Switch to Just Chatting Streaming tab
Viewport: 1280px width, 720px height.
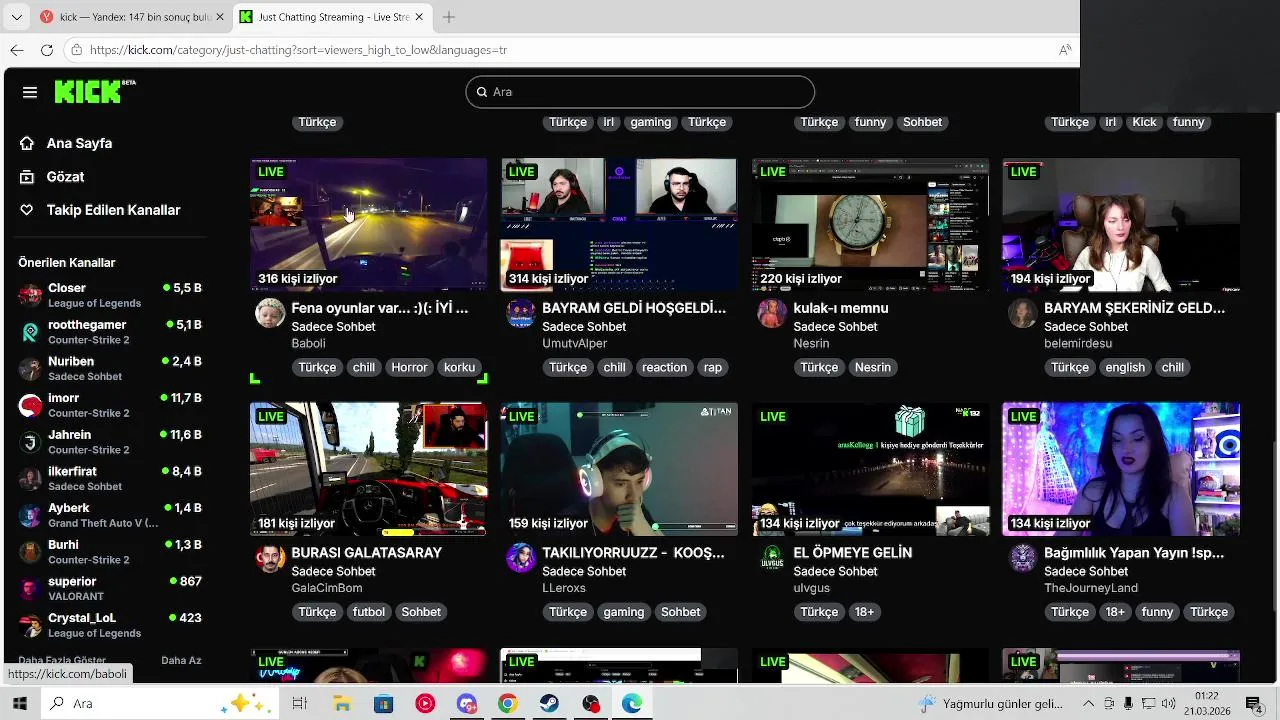pyautogui.click(x=333, y=17)
